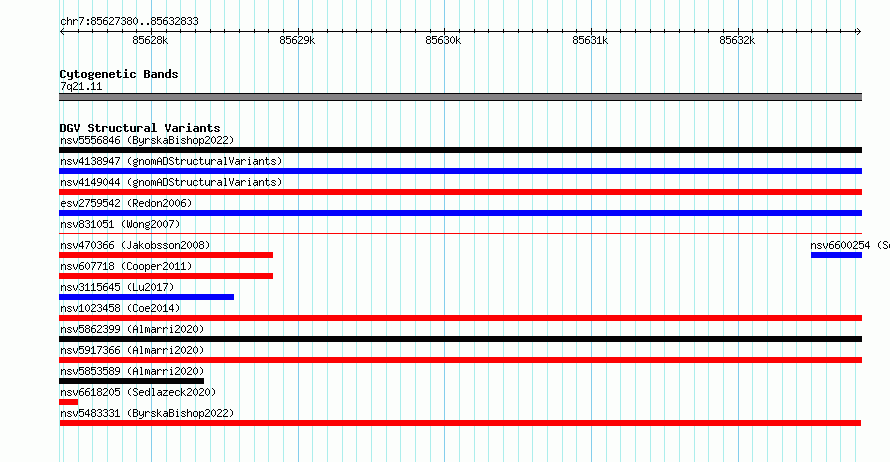Open the nsv1023458 (Coe2014) label
This screenshot has width=890, height=462.
pos(120,308)
